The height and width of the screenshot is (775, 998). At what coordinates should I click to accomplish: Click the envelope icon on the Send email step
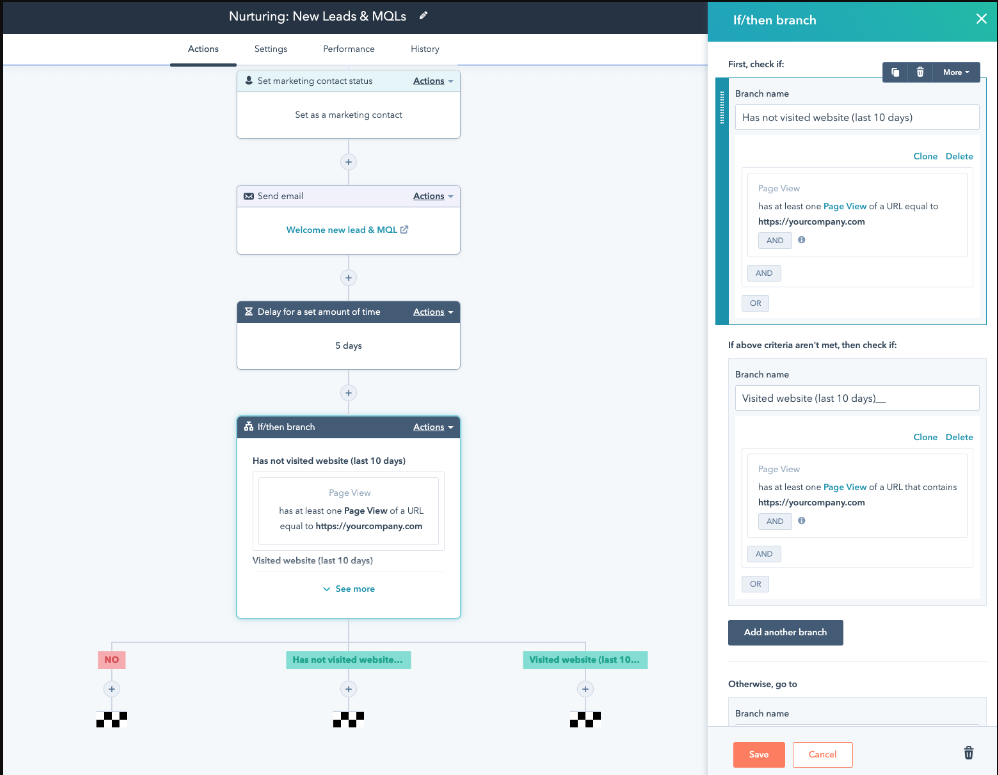[x=248, y=196]
